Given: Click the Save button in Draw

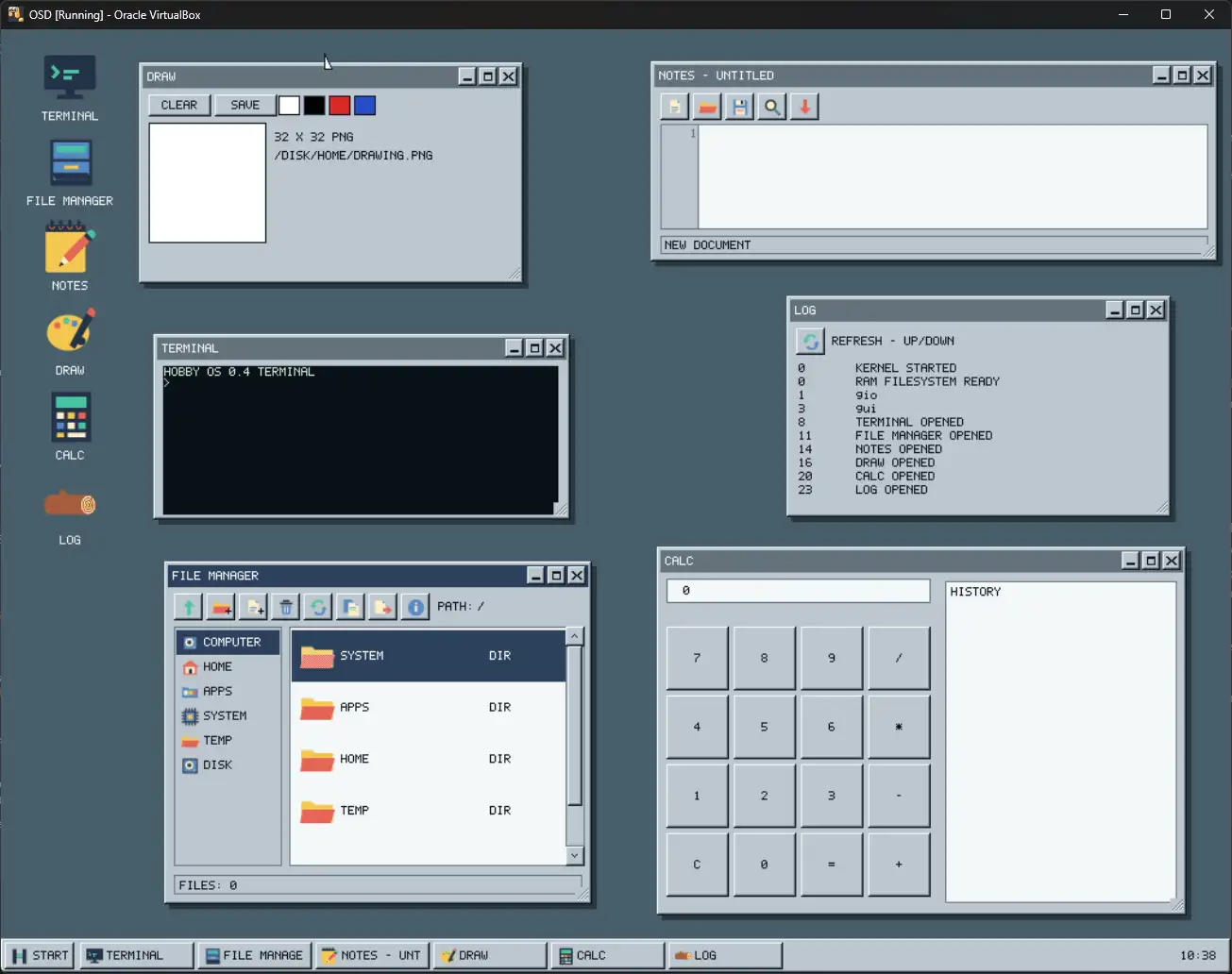Looking at the screenshot, I should click(245, 105).
